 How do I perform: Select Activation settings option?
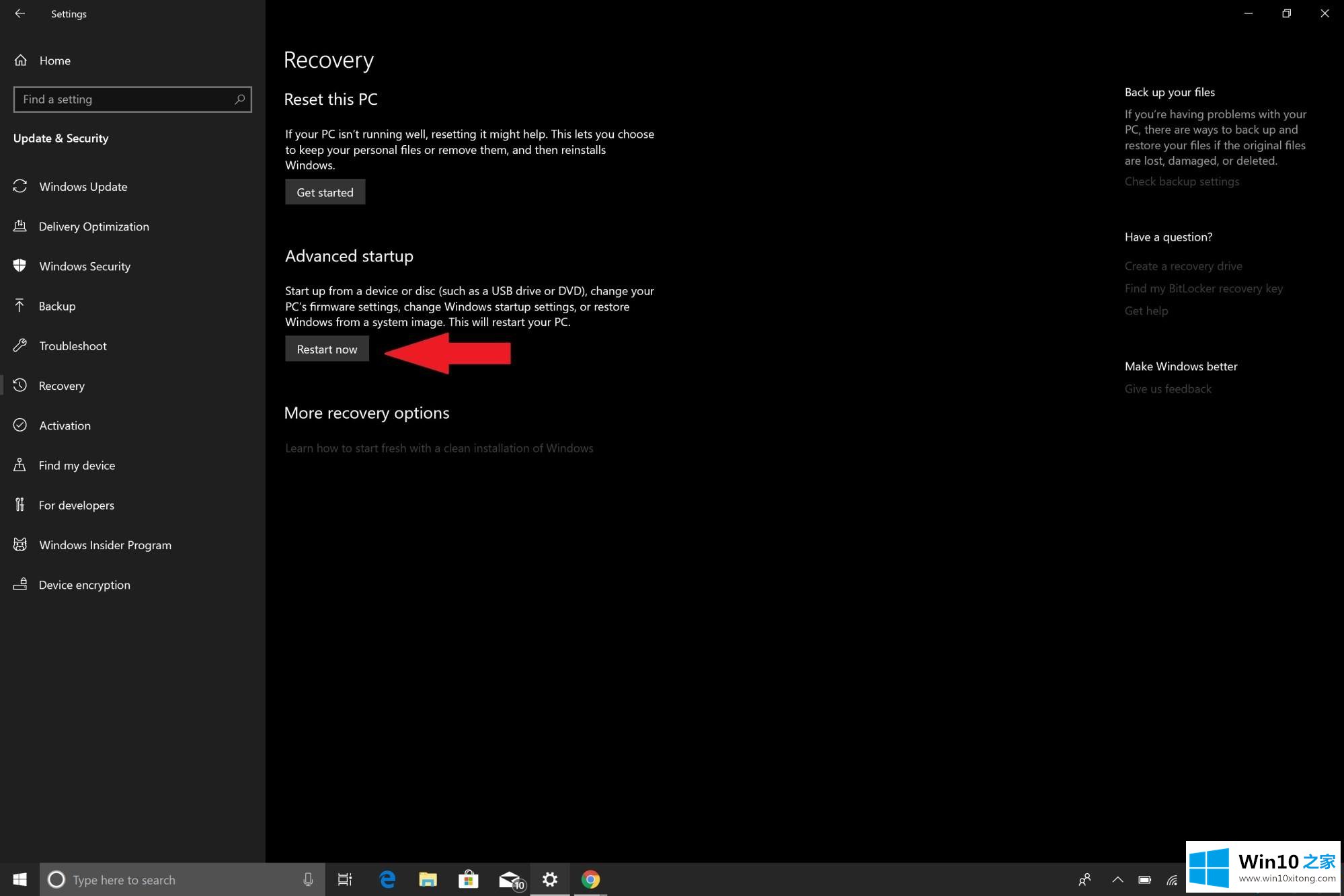(x=65, y=425)
